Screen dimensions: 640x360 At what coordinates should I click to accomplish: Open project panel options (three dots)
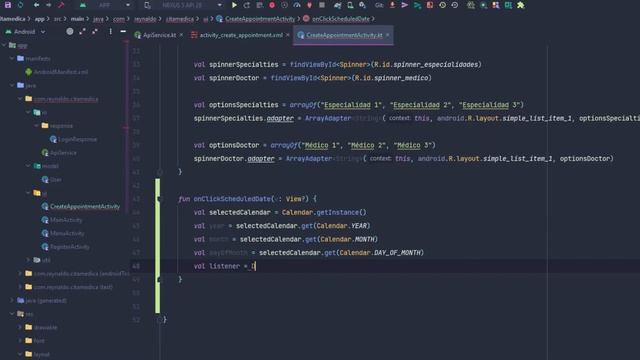(x=110, y=31)
